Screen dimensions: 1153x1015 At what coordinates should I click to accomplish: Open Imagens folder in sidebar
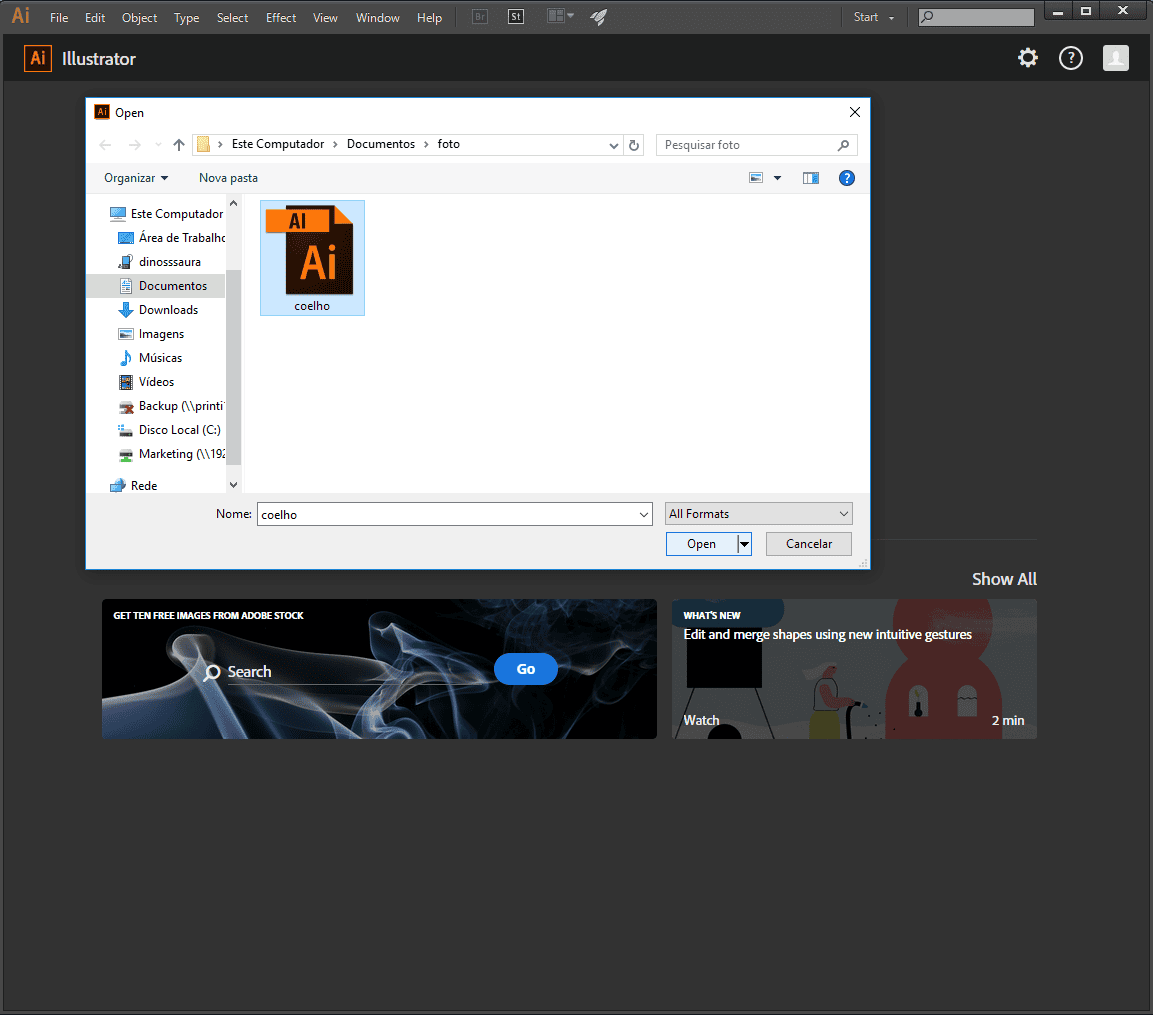coord(151,334)
